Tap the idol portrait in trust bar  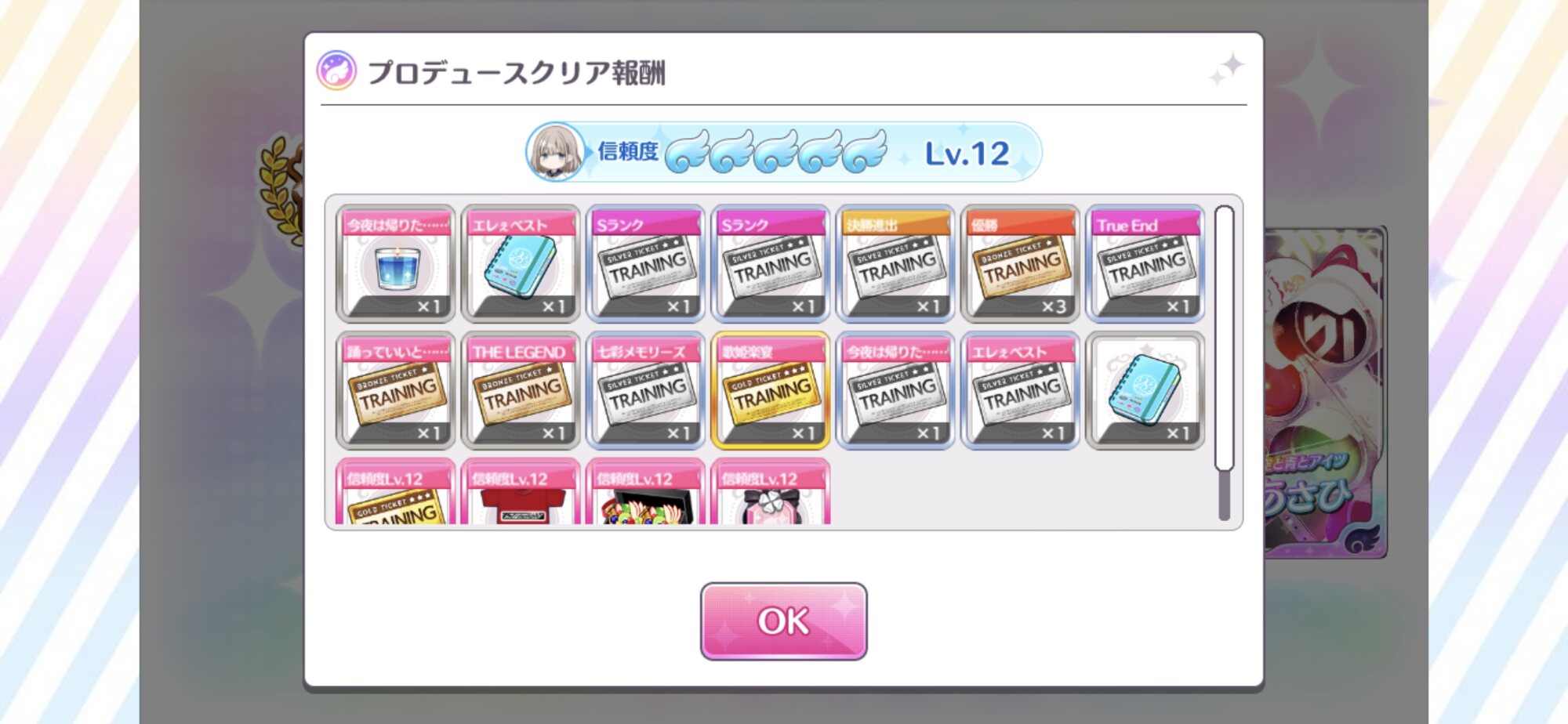(x=556, y=152)
